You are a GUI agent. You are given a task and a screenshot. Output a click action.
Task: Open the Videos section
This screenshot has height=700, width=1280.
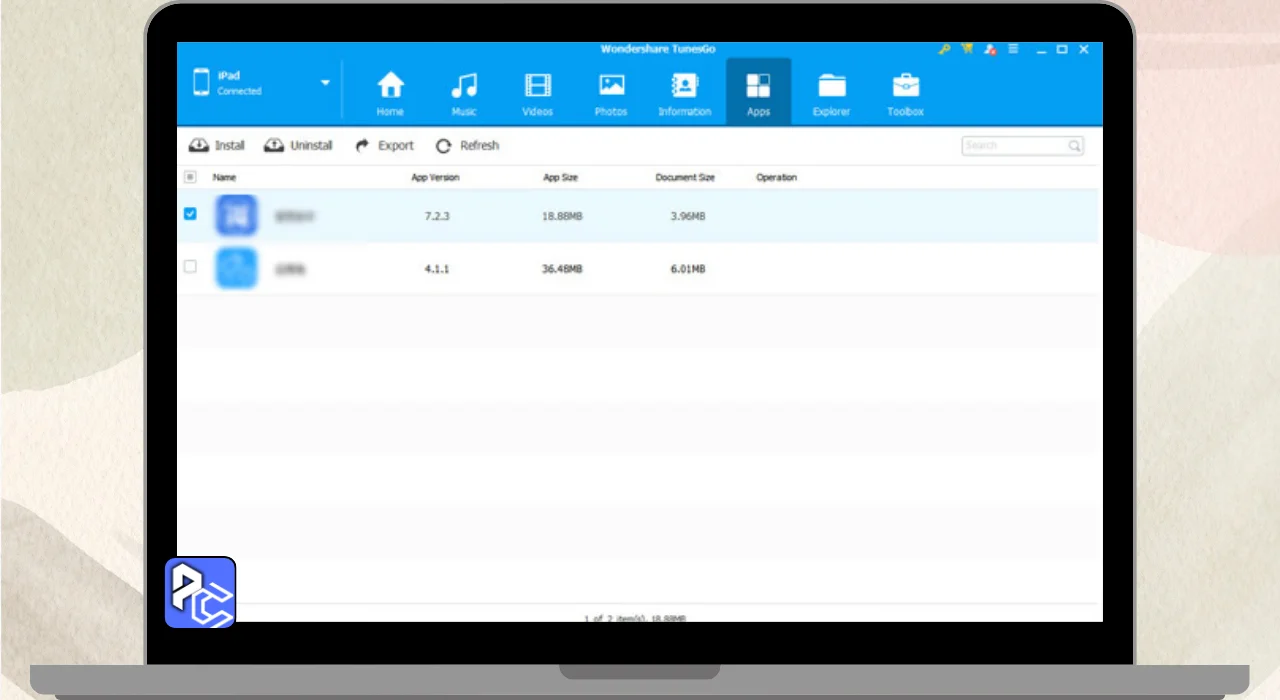point(538,93)
